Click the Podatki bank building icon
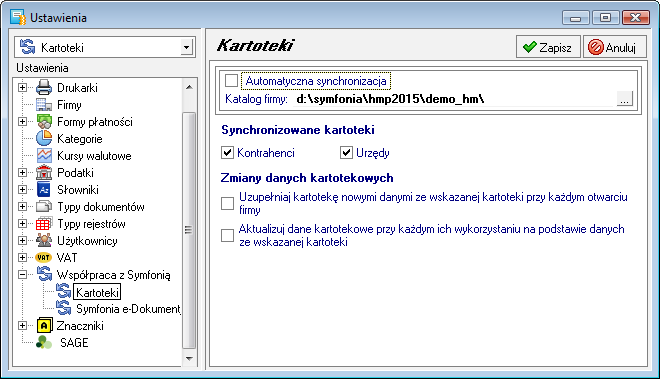The image size is (660, 379). tap(44, 173)
